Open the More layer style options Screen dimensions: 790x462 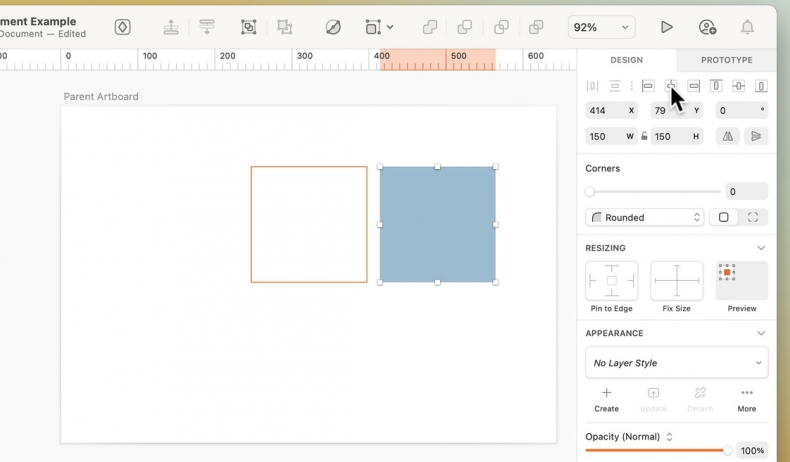pyautogui.click(x=747, y=401)
